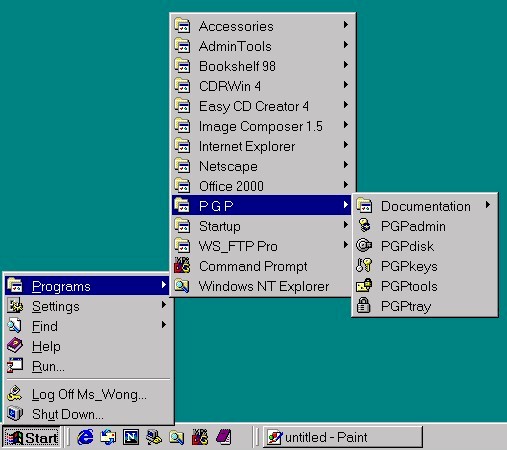The height and width of the screenshot is (450, 507).
Task: Expand the AdminTools submenu arrow
Action: [346, 45]
